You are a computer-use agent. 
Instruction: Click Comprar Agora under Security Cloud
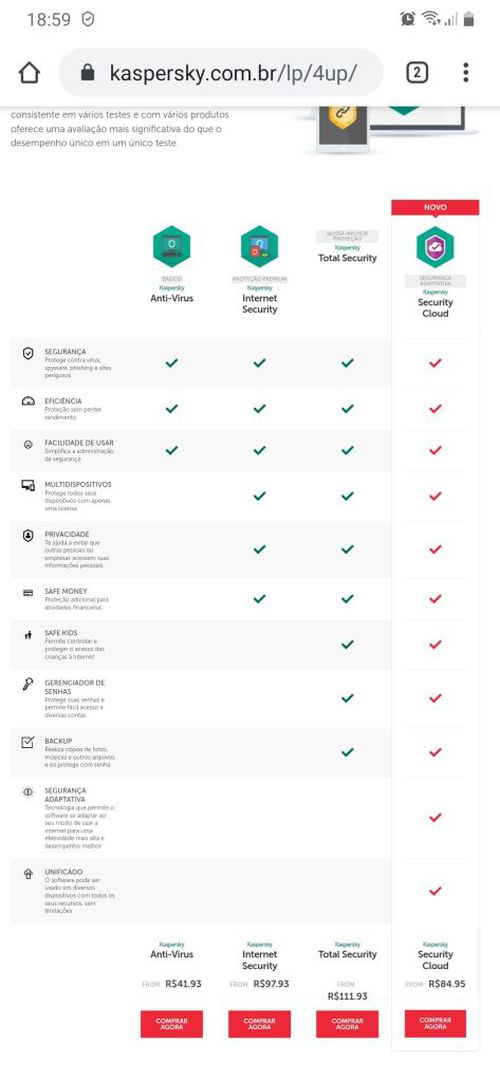click(435, 1023)
